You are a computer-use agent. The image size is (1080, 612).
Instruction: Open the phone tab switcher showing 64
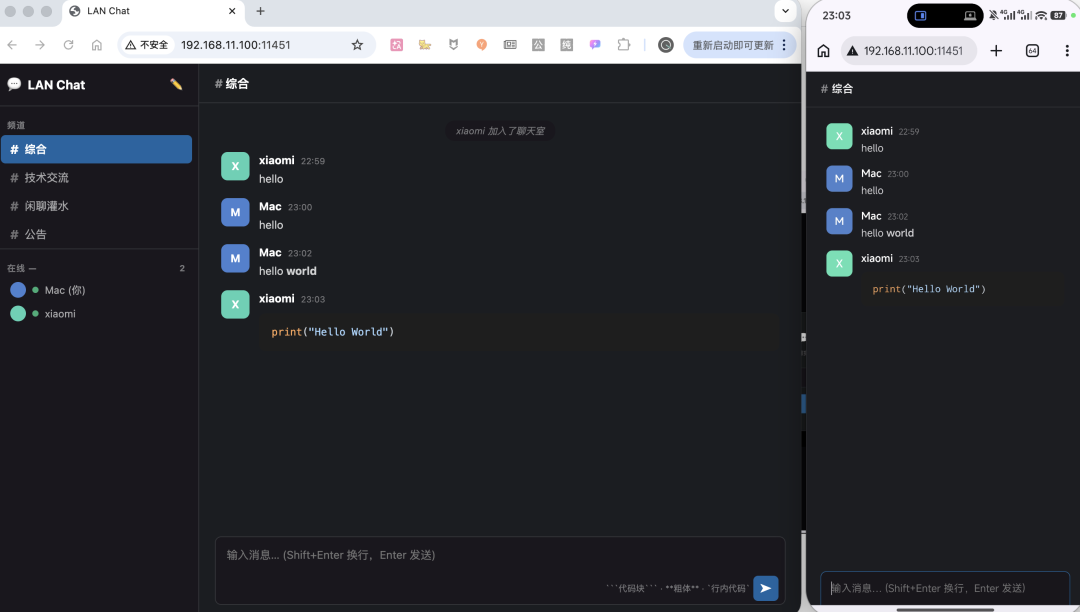tap(1032, 51)
